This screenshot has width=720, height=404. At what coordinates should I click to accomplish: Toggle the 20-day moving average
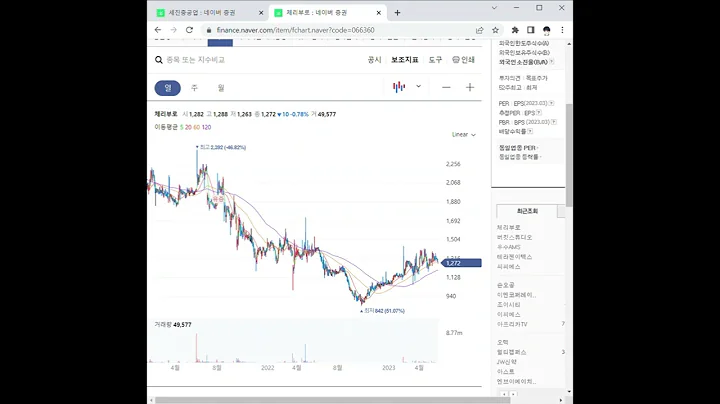click(x=188, y=127)
